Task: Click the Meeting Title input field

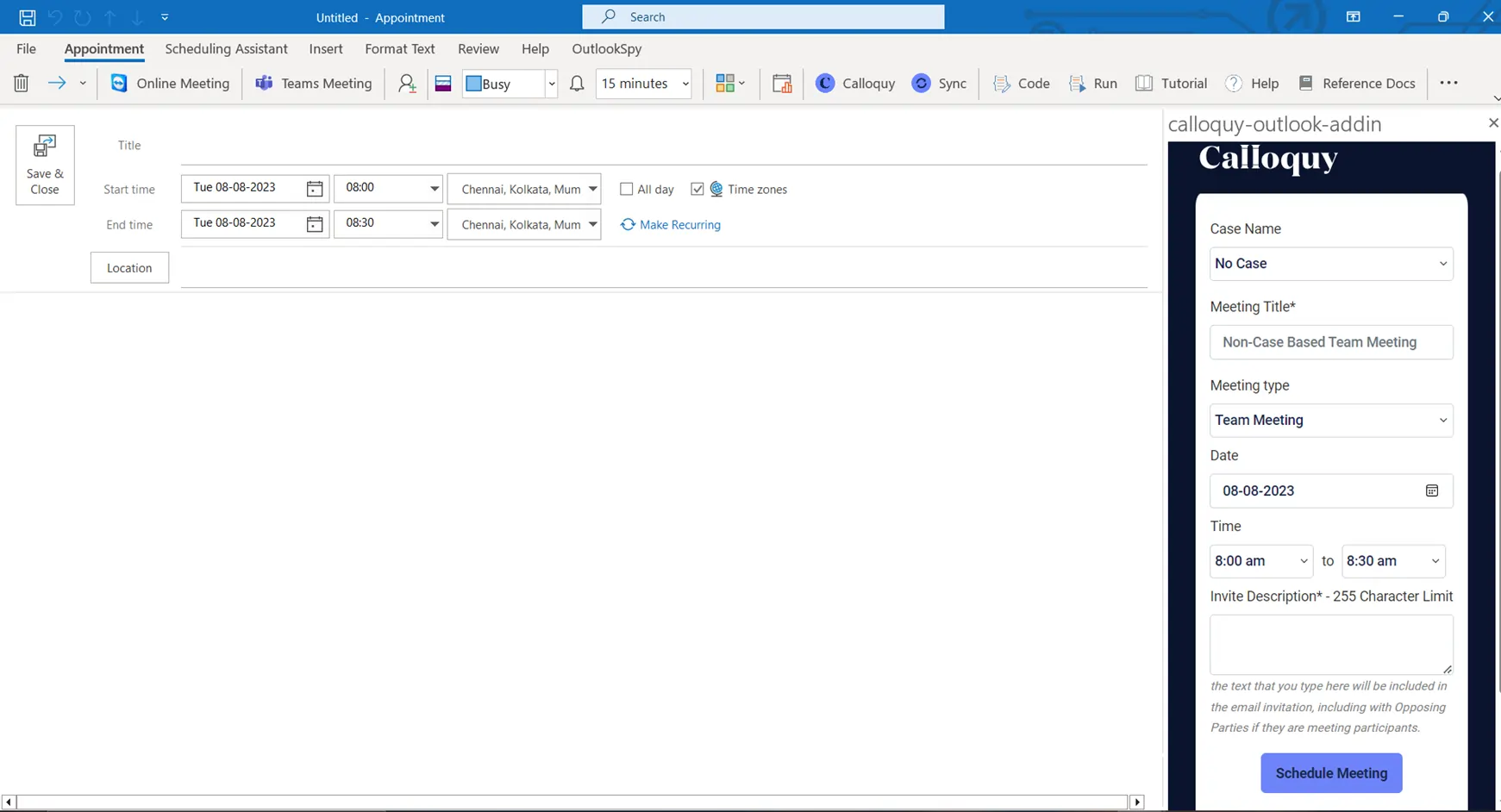Action: [x=1331, y=342]
